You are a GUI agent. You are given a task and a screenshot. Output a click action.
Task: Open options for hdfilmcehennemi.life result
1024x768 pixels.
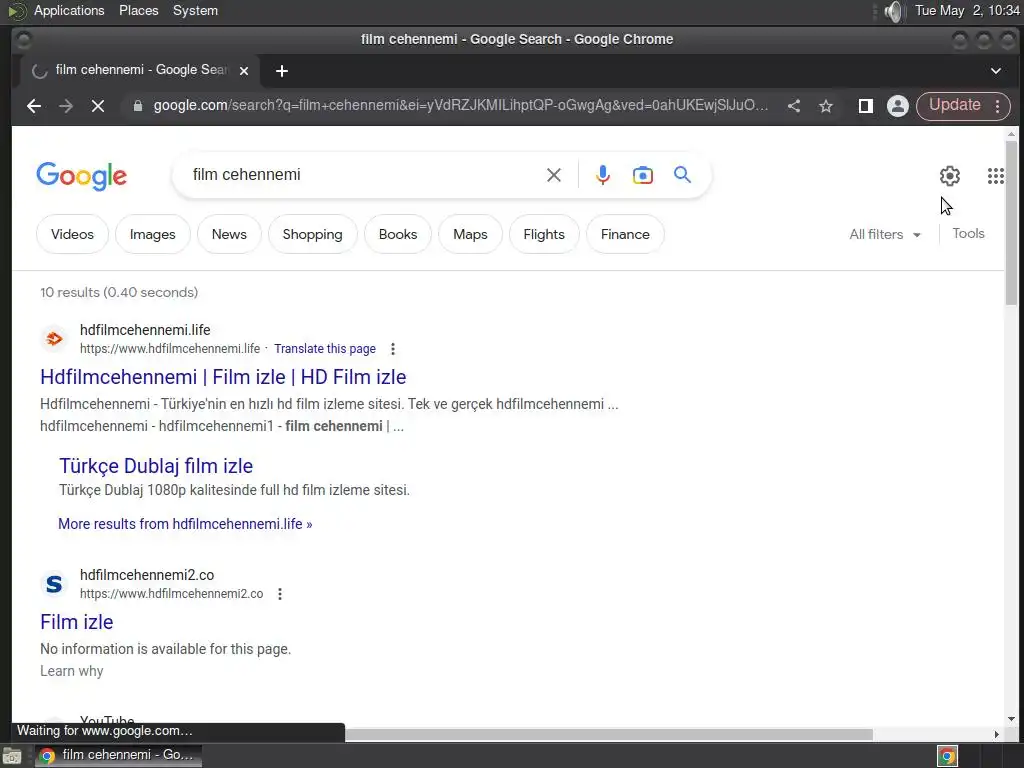392,349
